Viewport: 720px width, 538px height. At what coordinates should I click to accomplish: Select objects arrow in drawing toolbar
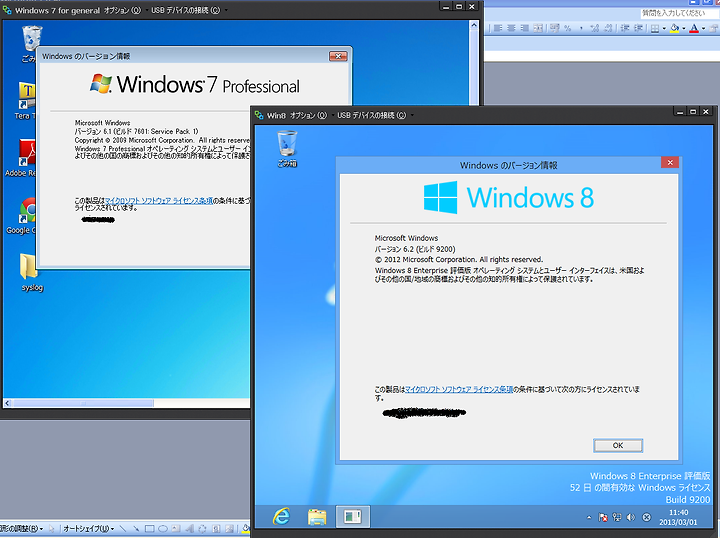(51, 529)
